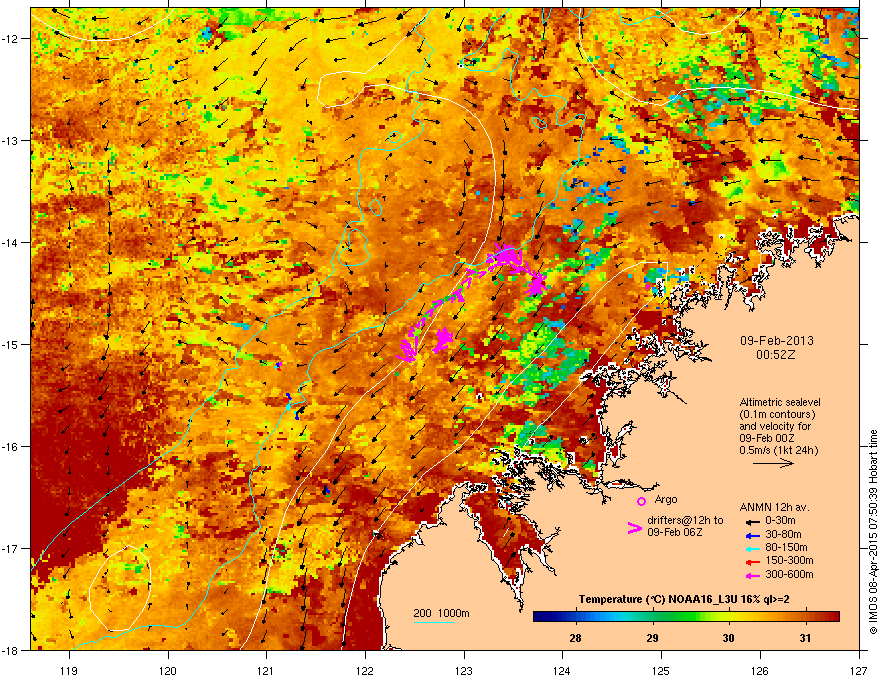This screenshot has width=880, height=680.
Task: Click the 200 1000m contour label text
Action: 441,613
